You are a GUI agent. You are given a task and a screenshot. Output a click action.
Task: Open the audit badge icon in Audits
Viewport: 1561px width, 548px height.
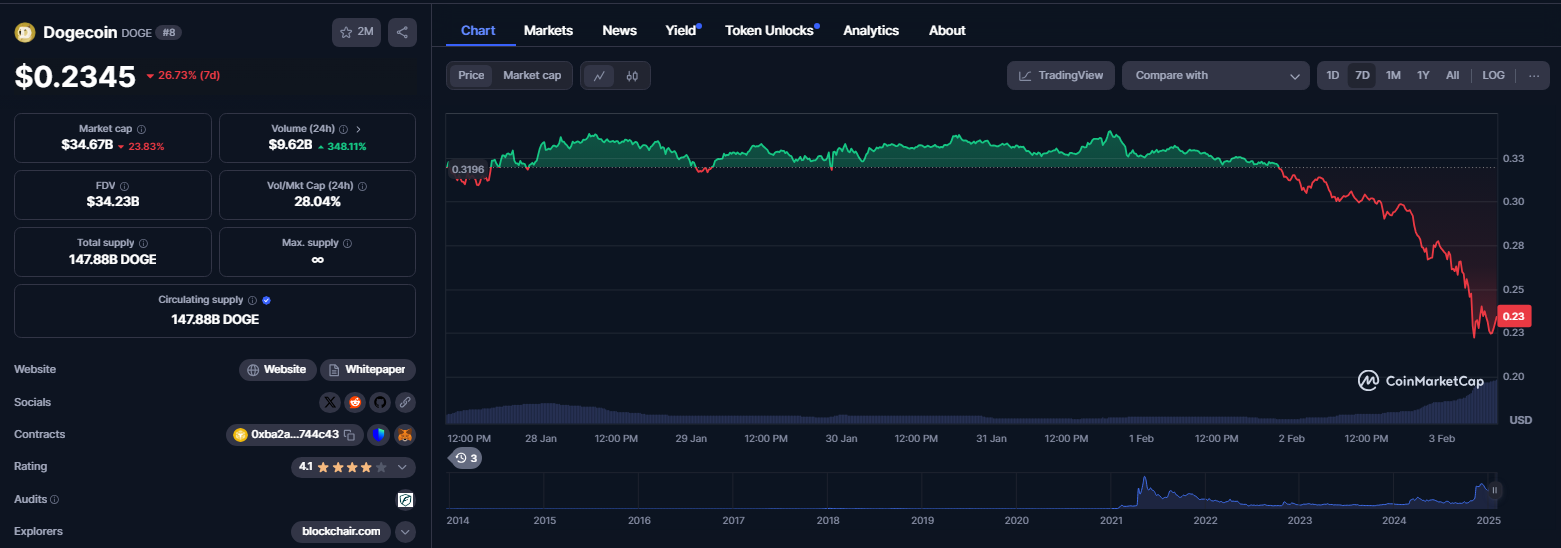click(405, 499)
